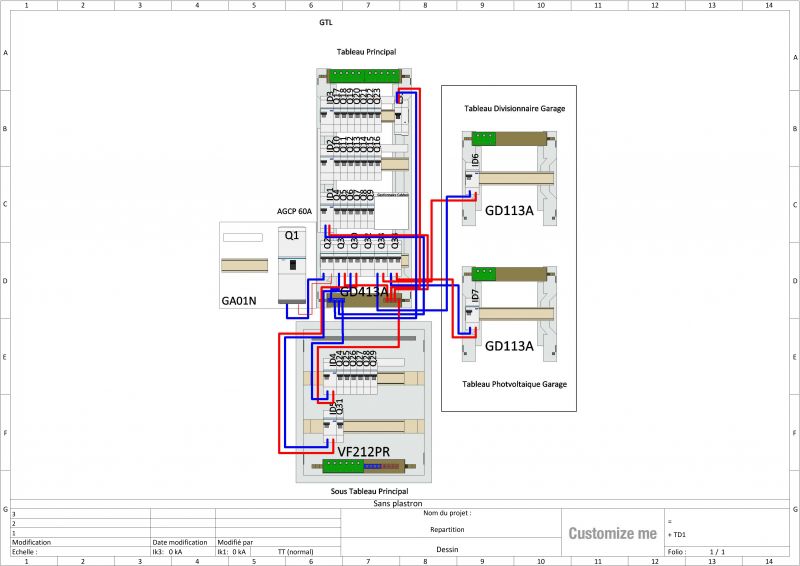The width and height of the screenshot is (800, 566).
Task: Select the upper GD113A enclosure label
Action: pyautogui.click(x=509, y=212)
